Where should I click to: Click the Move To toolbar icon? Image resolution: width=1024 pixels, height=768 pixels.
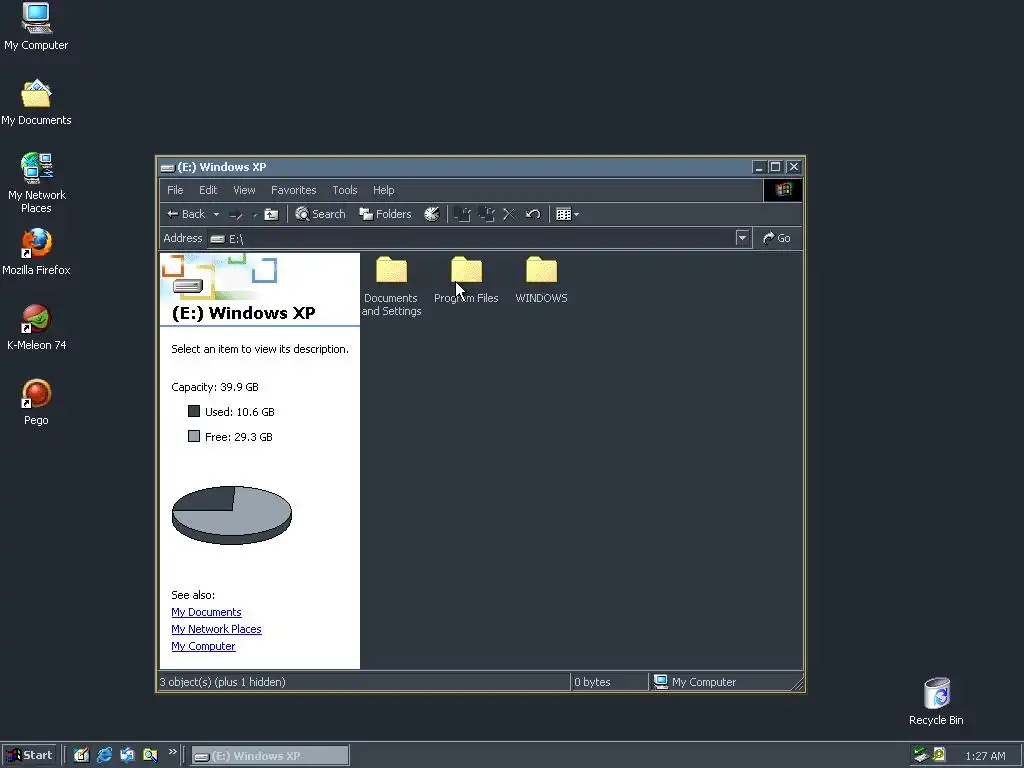pos(462,214)
